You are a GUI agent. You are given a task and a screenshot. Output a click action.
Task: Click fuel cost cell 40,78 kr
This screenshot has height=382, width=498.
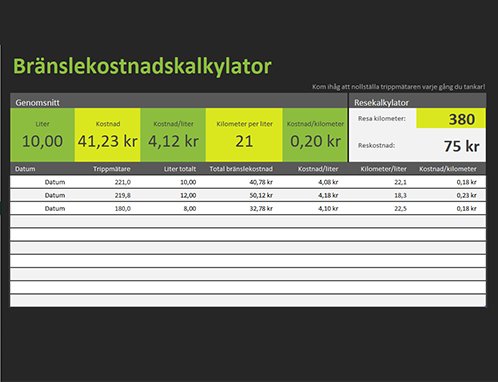point(261,182)
